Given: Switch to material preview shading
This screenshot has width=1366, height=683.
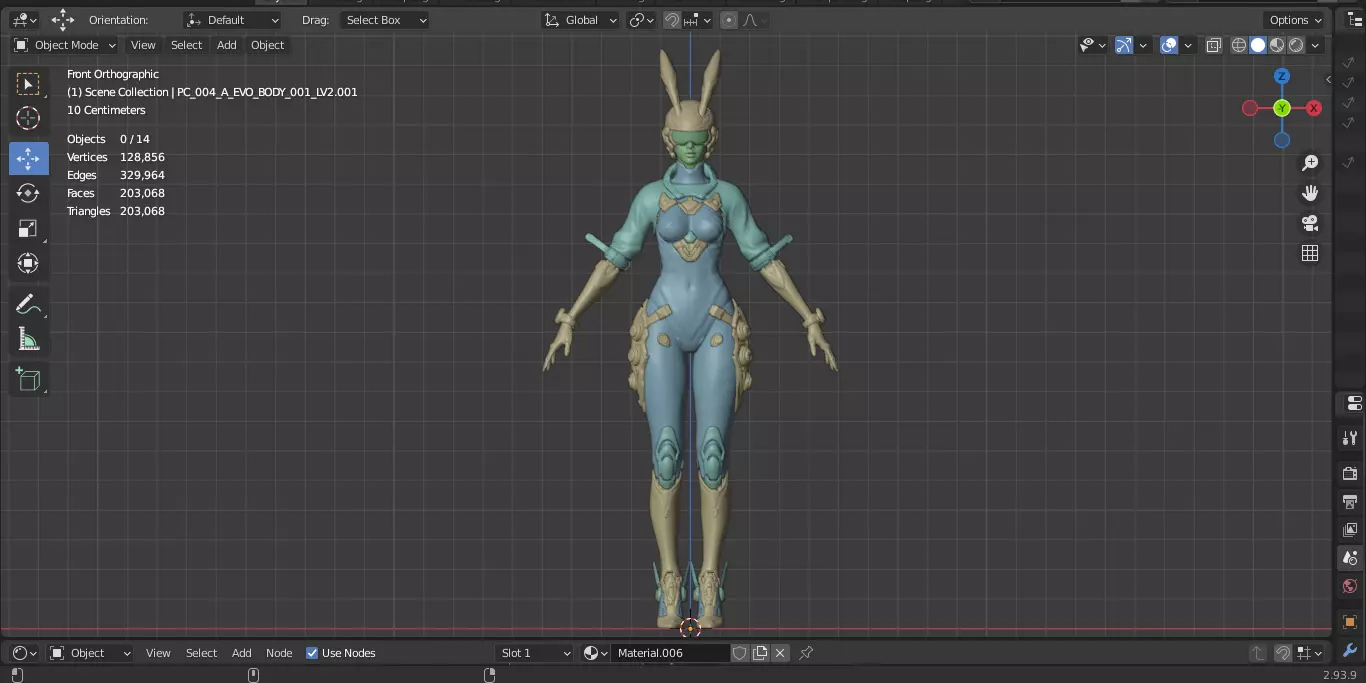Looking at the screenshot, I should 1277,45.
